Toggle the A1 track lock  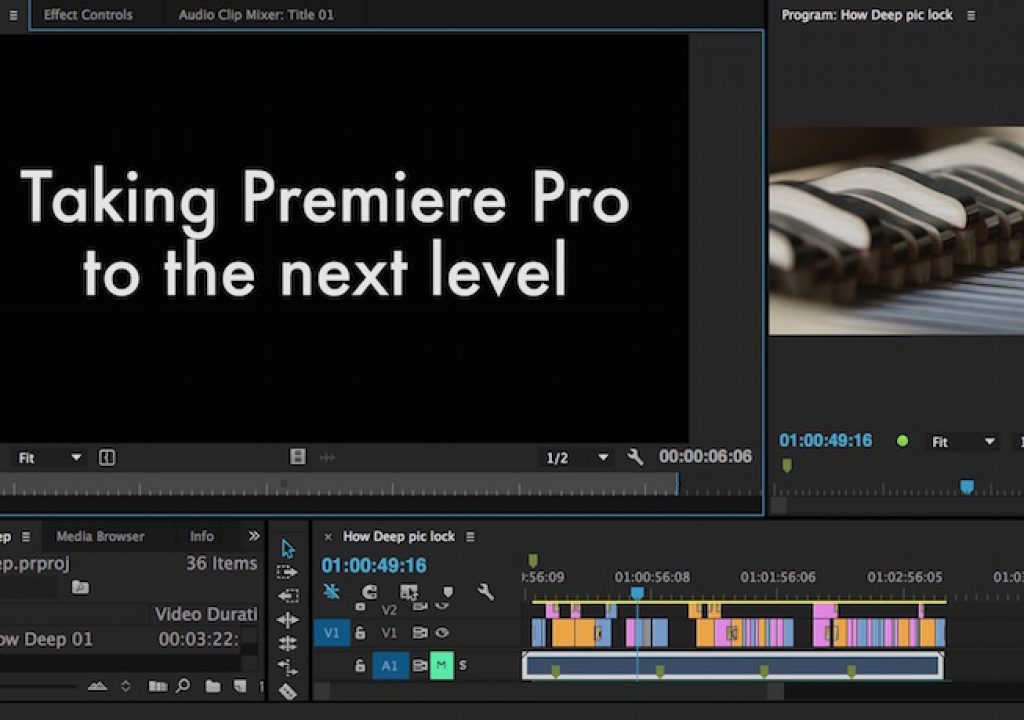pos(360,666)
